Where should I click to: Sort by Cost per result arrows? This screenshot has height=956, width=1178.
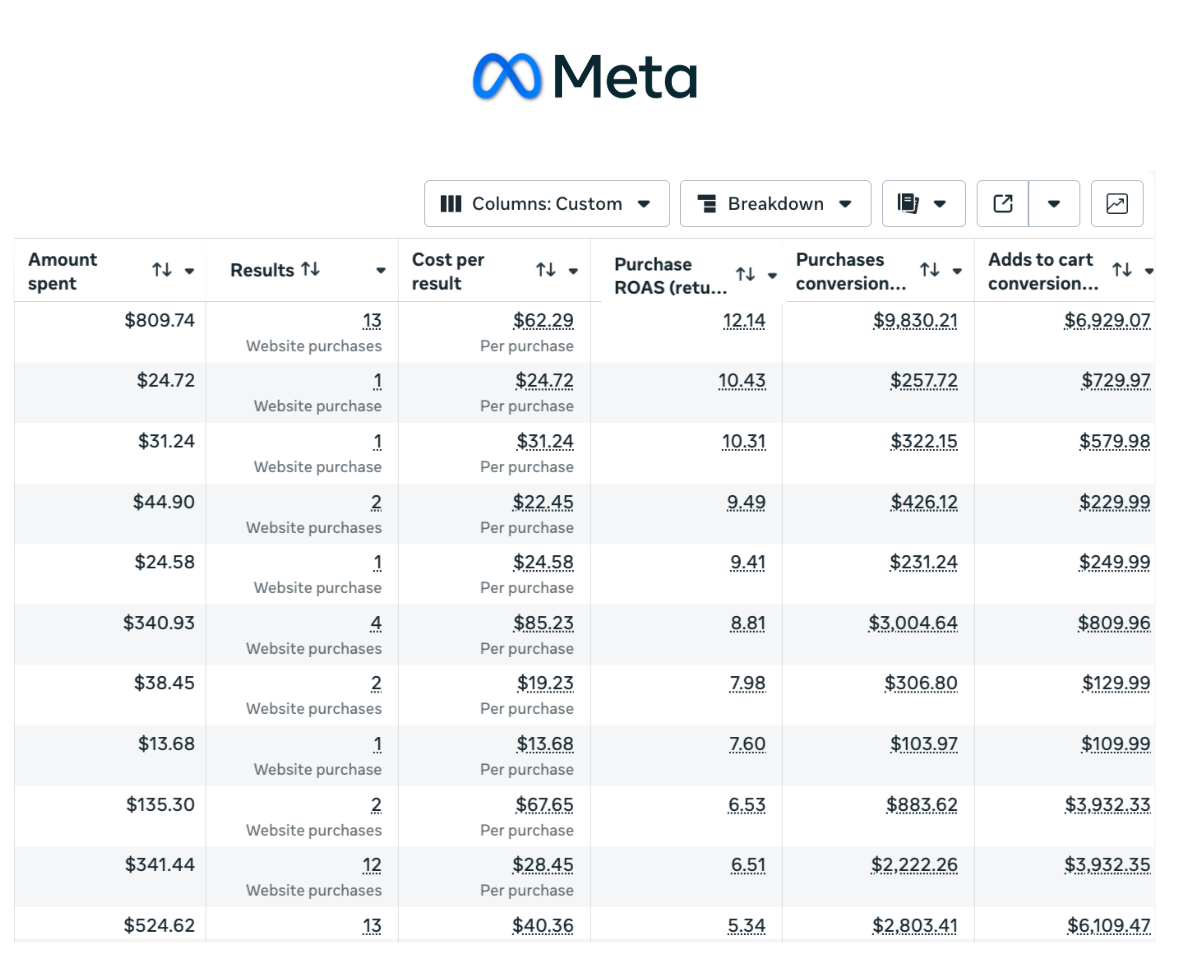click(545, 270)
